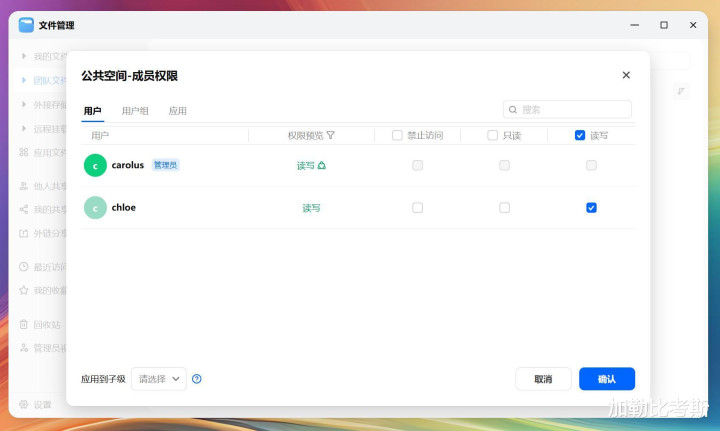Check the 只读 box for chloe
This screenshot has width=720, height=431.
[504, 208]
